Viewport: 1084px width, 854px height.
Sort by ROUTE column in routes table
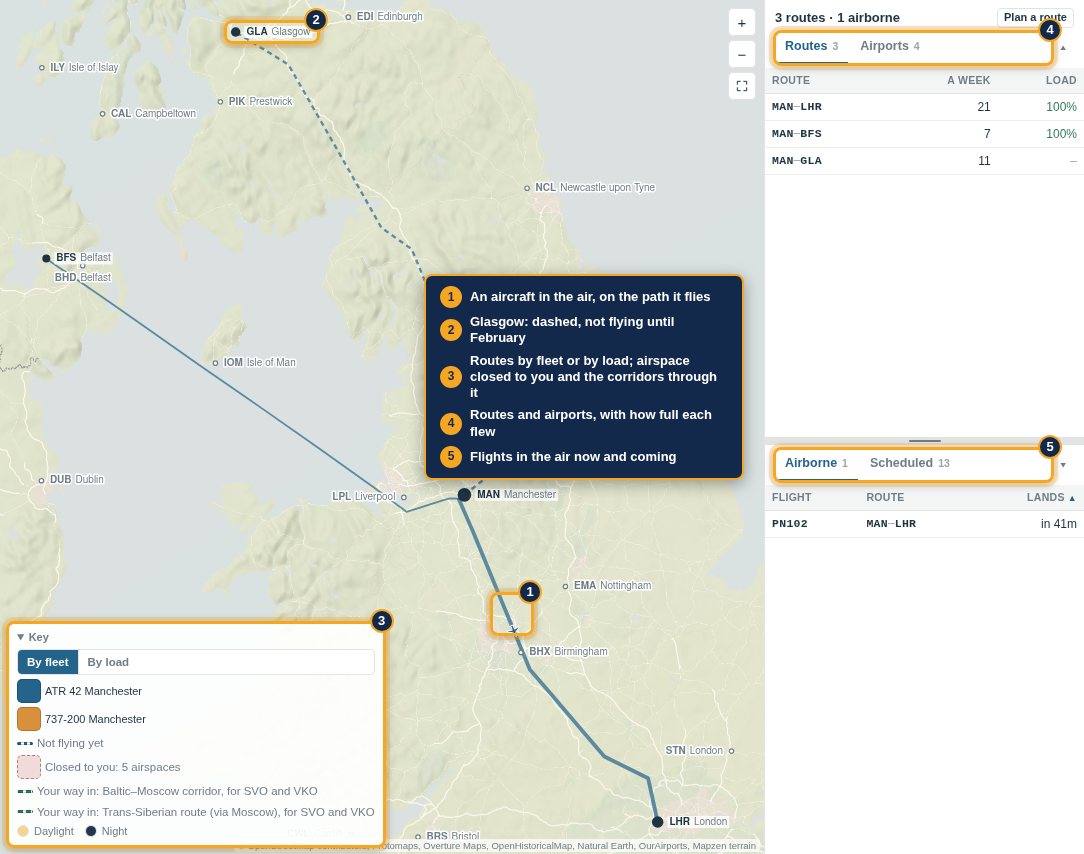[x=790, y=80]
